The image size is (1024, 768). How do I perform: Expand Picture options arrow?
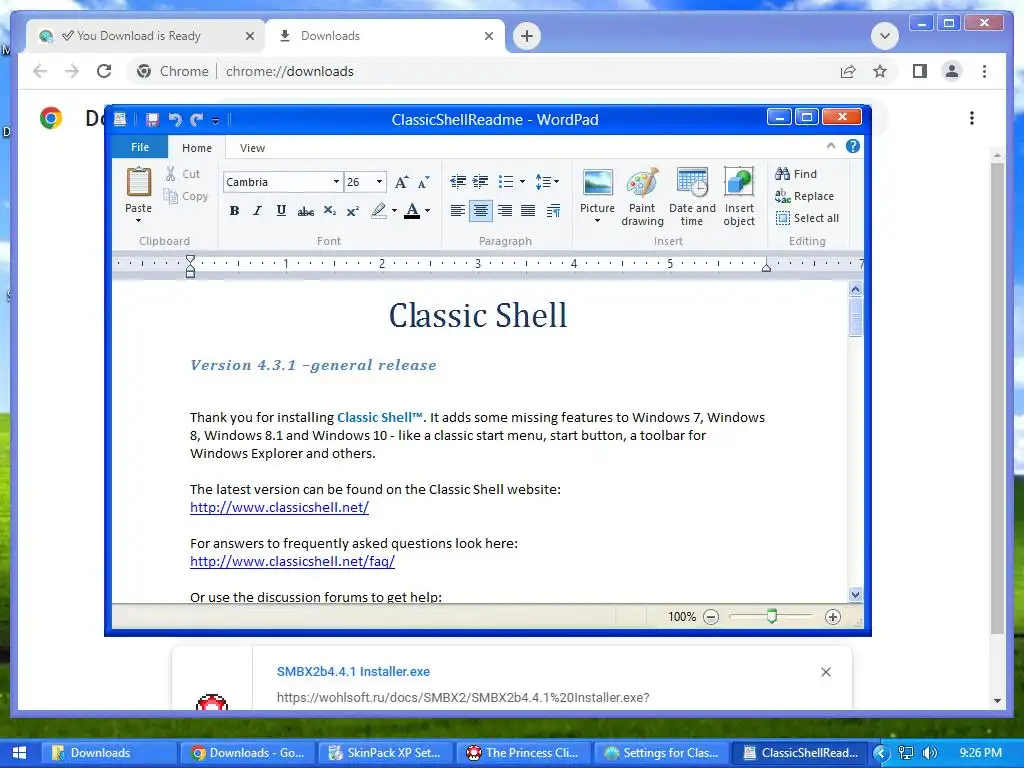tap(598, 221)
